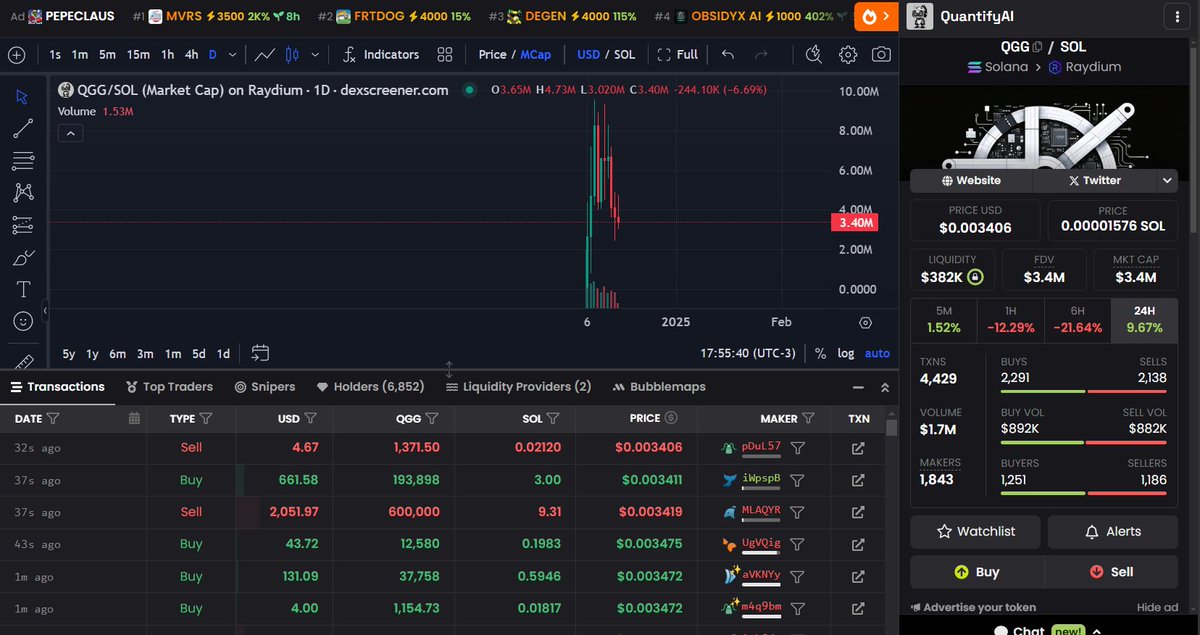This screenshot has width=1200, height=635.
Task: Open the Bubblemaps tab
Action: point(659,387)
